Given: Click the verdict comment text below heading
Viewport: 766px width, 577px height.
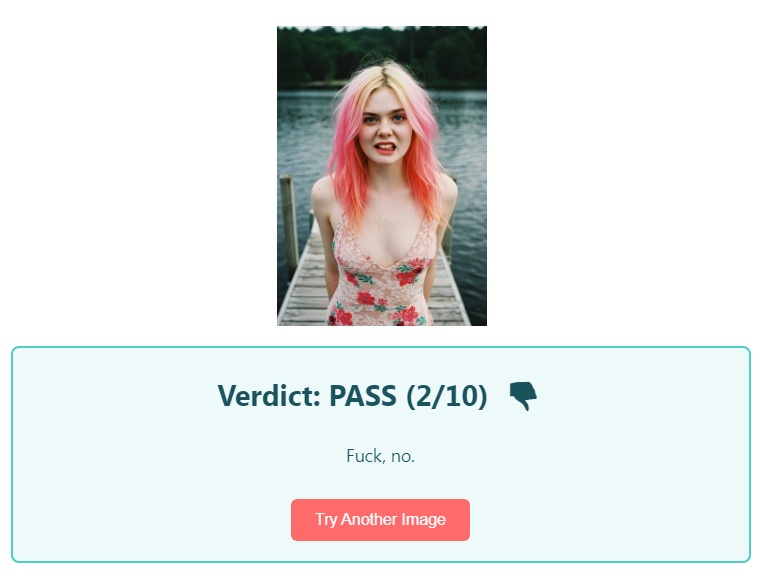Looking at the screenshot, I should tap(380, 456).
